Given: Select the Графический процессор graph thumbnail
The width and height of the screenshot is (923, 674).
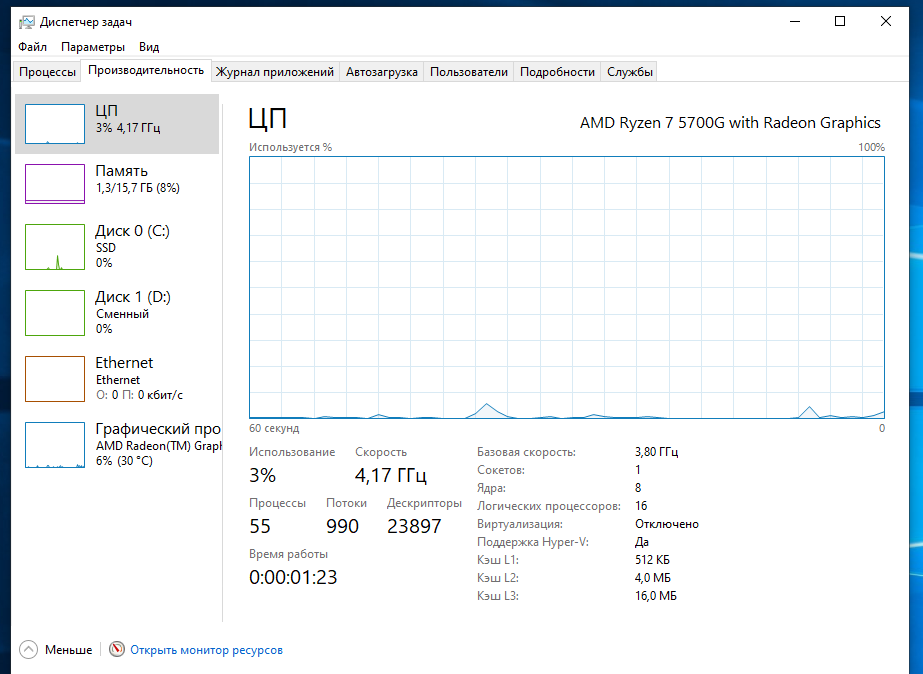Looking at the screenshot, I should [55, 444].
